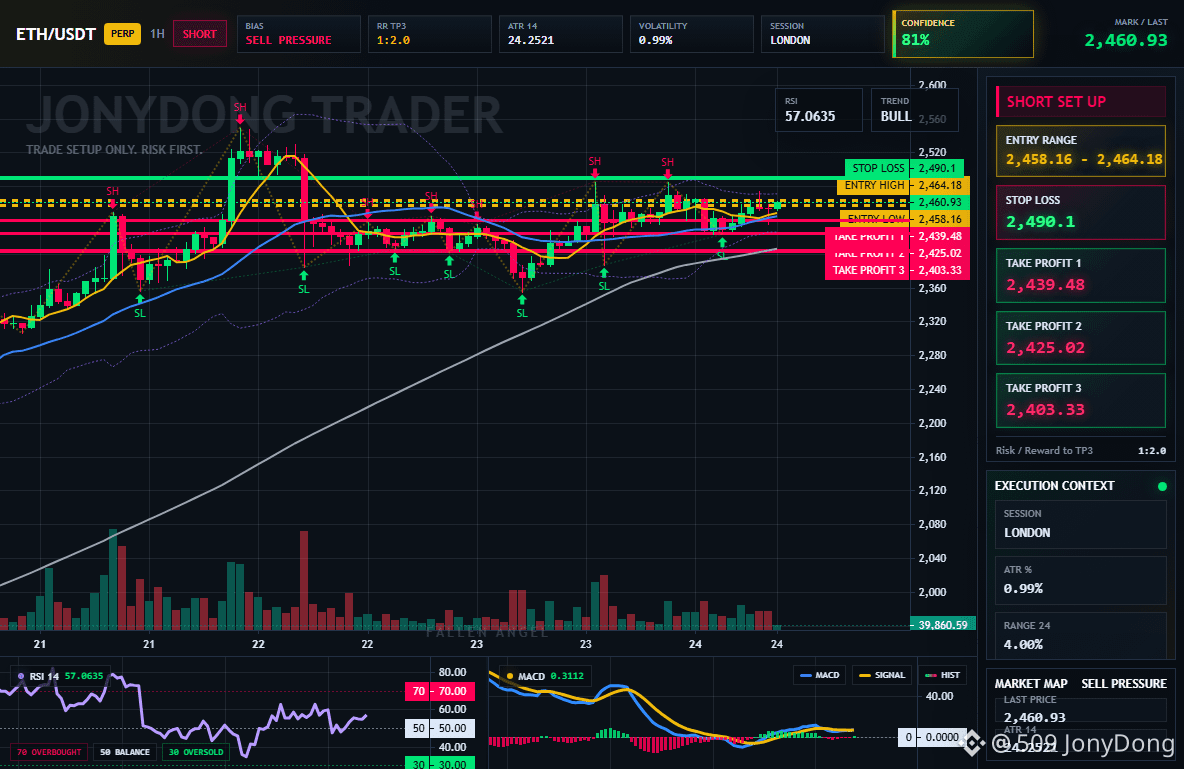
Task: Click the 2,439.48 take profit price tag
Action: point(940,236)
